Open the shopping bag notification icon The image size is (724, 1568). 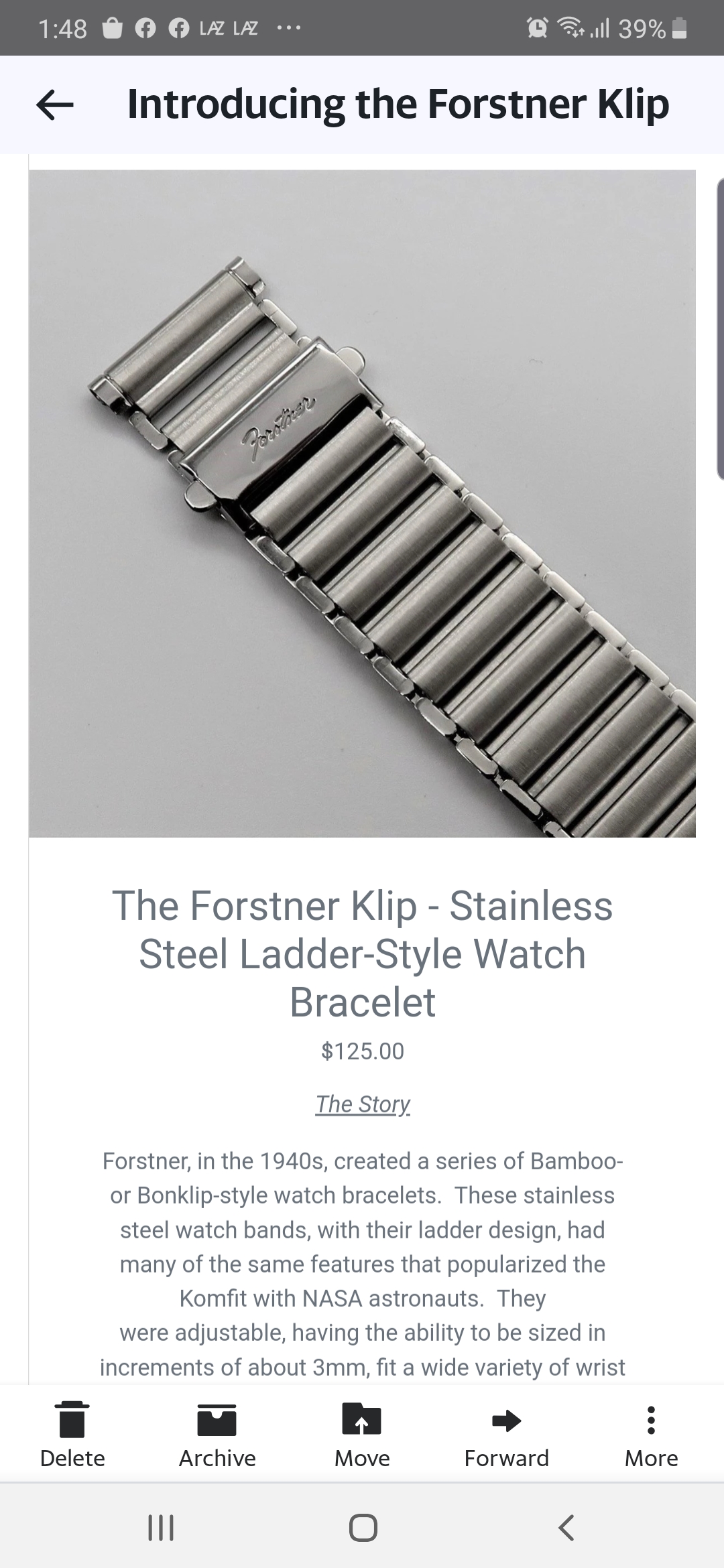[x=113, y=28]
